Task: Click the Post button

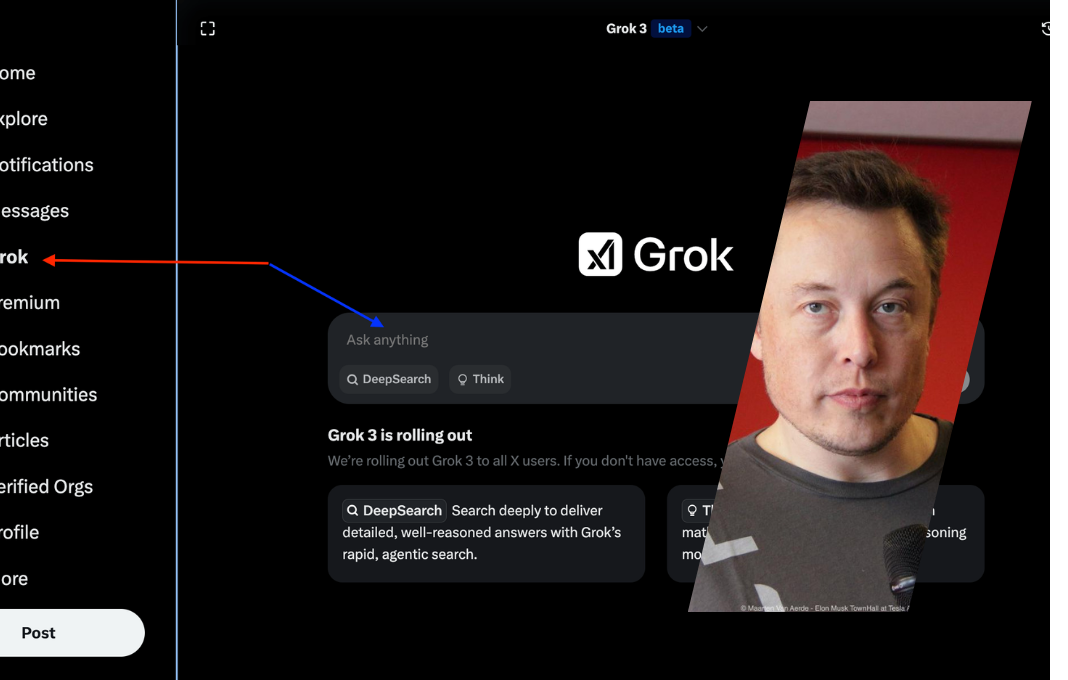Action: pos(38,632)
